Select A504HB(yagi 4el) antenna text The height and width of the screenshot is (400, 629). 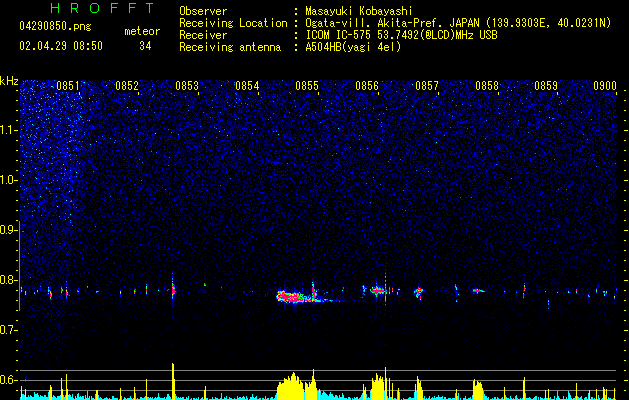tap(353, 47)
